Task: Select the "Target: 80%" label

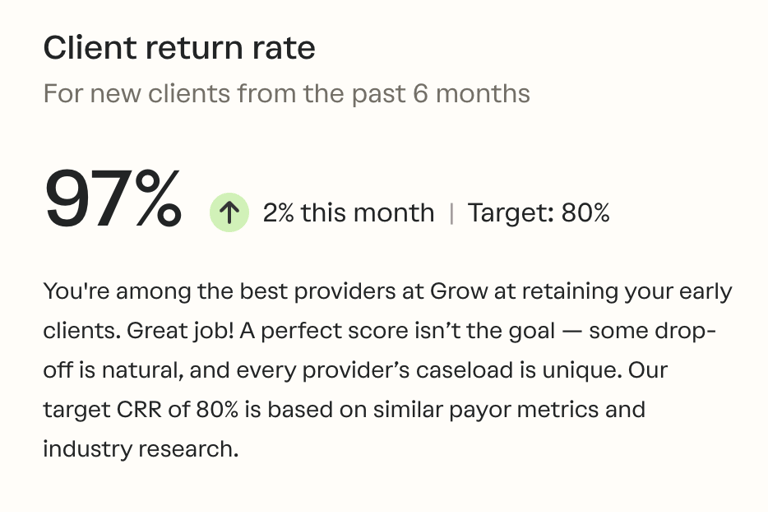Action: click(x=539, y=213)
